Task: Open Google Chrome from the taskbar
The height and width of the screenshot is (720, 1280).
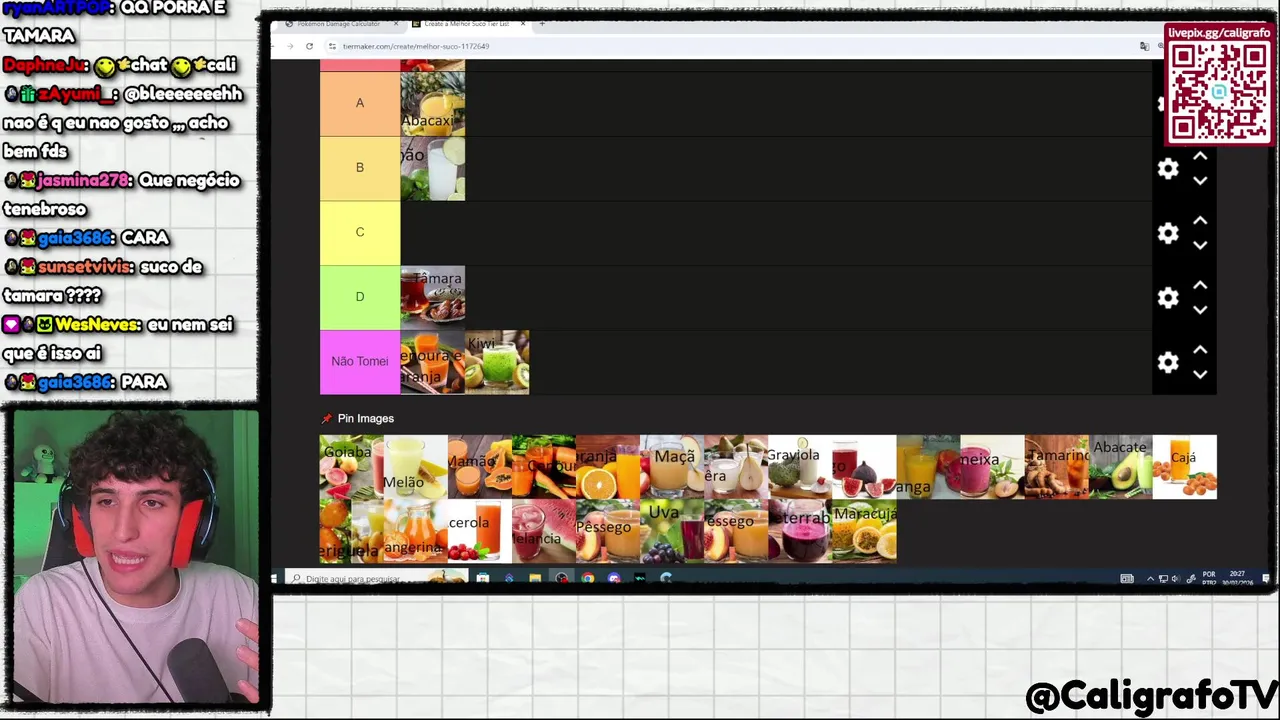Action: click(587, 578)
